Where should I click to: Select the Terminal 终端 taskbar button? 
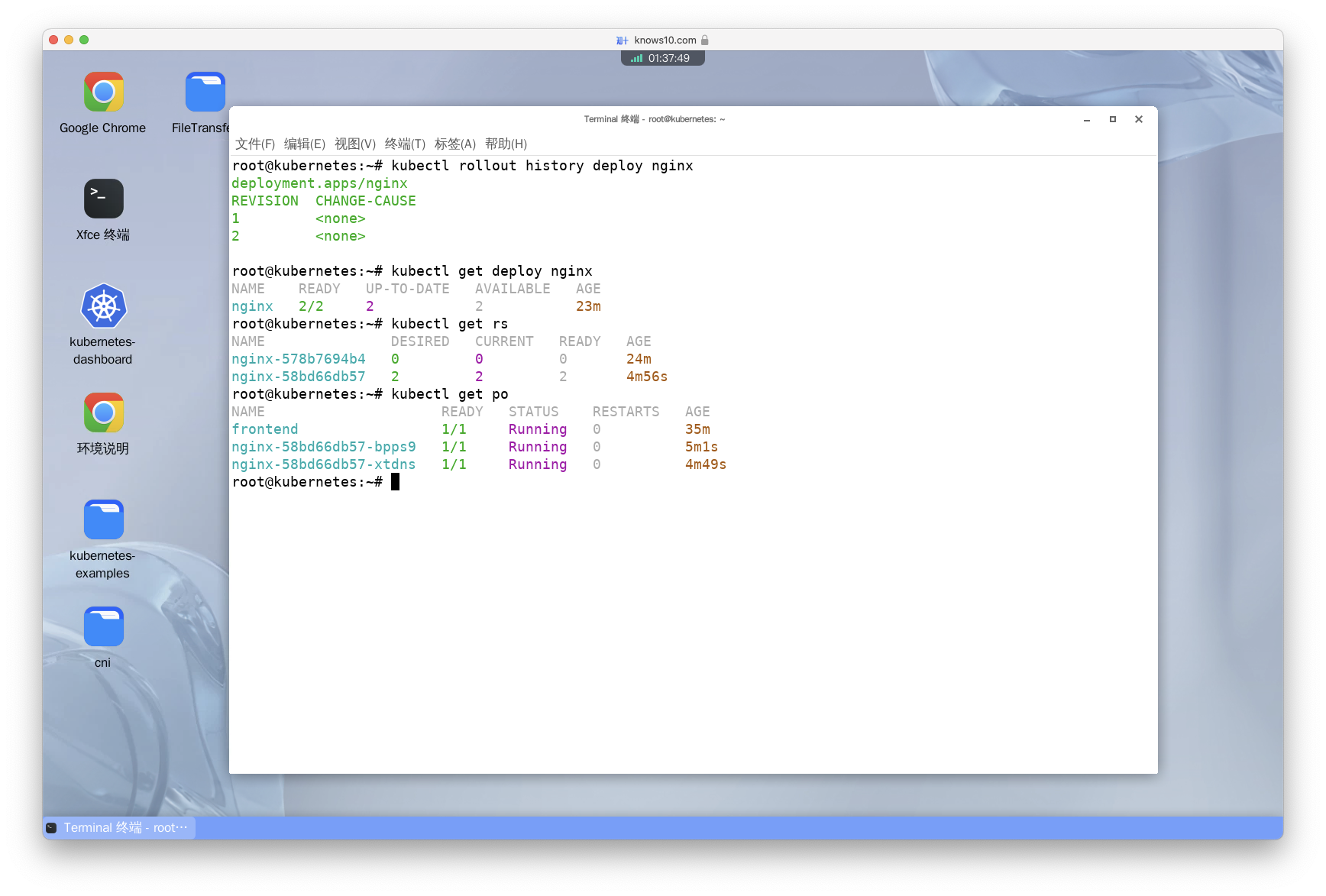[119, 828]
